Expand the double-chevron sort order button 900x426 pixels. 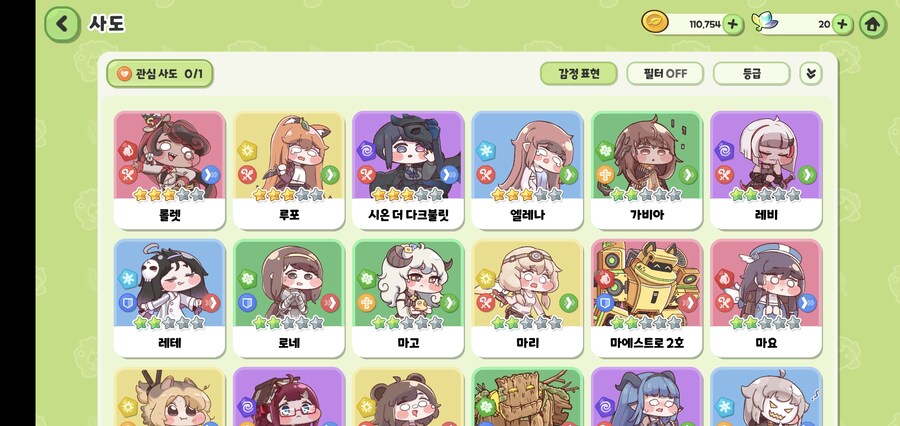[810, 73]
